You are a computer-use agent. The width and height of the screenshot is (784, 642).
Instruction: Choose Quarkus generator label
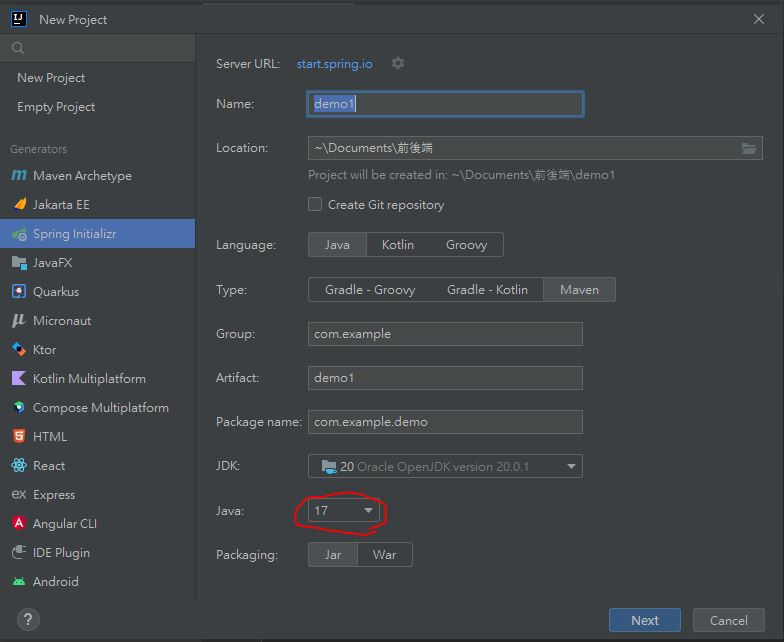click(x=56, y=292)
